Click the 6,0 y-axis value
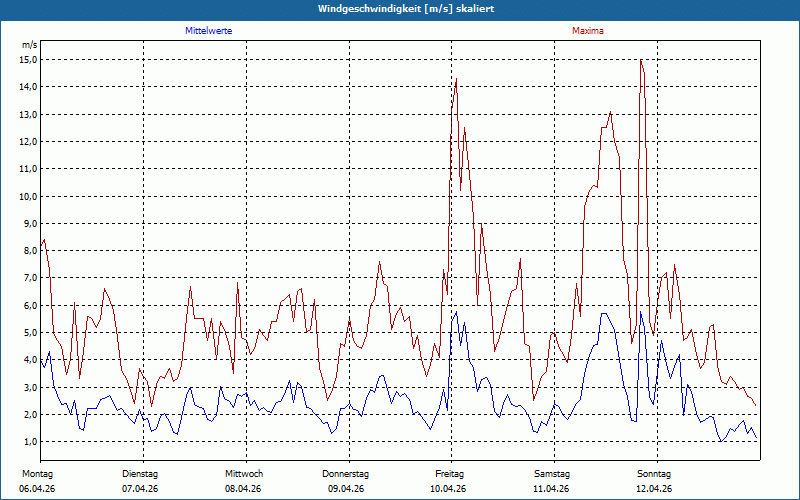Screen dimensions: 800x500 tap(31, 305)
